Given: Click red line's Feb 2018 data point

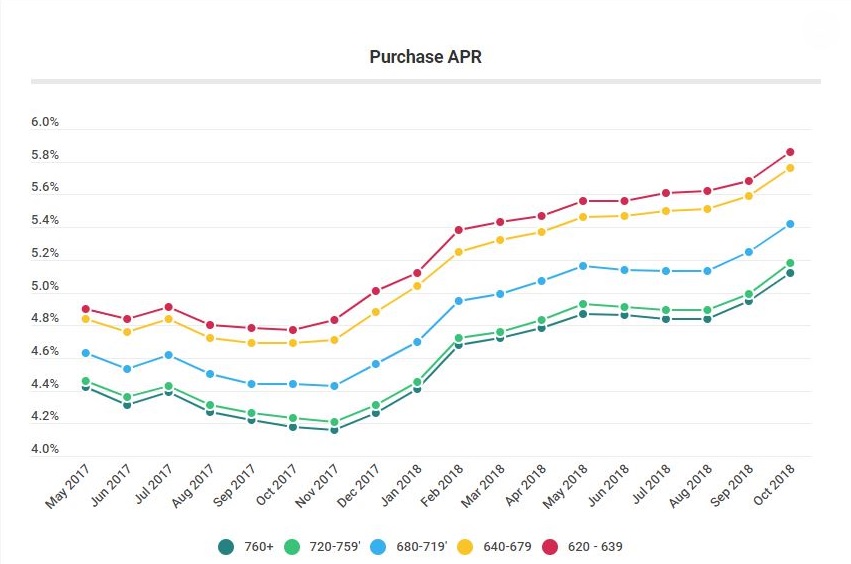Looking at the screenshot, I should (459, 230).
